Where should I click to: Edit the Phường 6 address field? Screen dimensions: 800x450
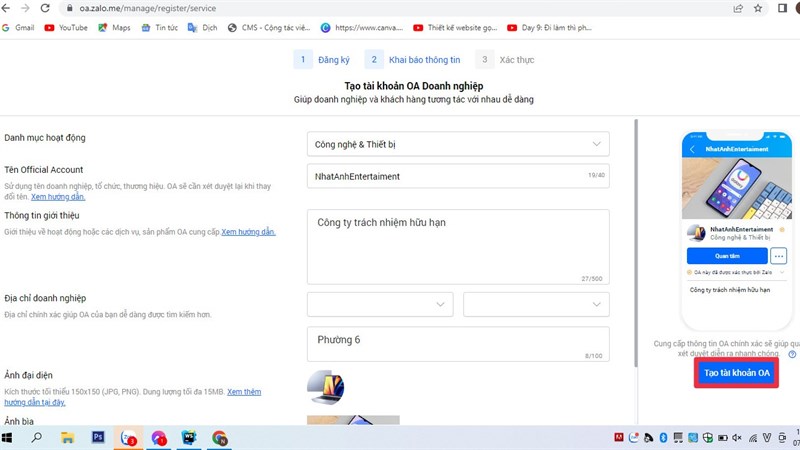tap(458, 344)
